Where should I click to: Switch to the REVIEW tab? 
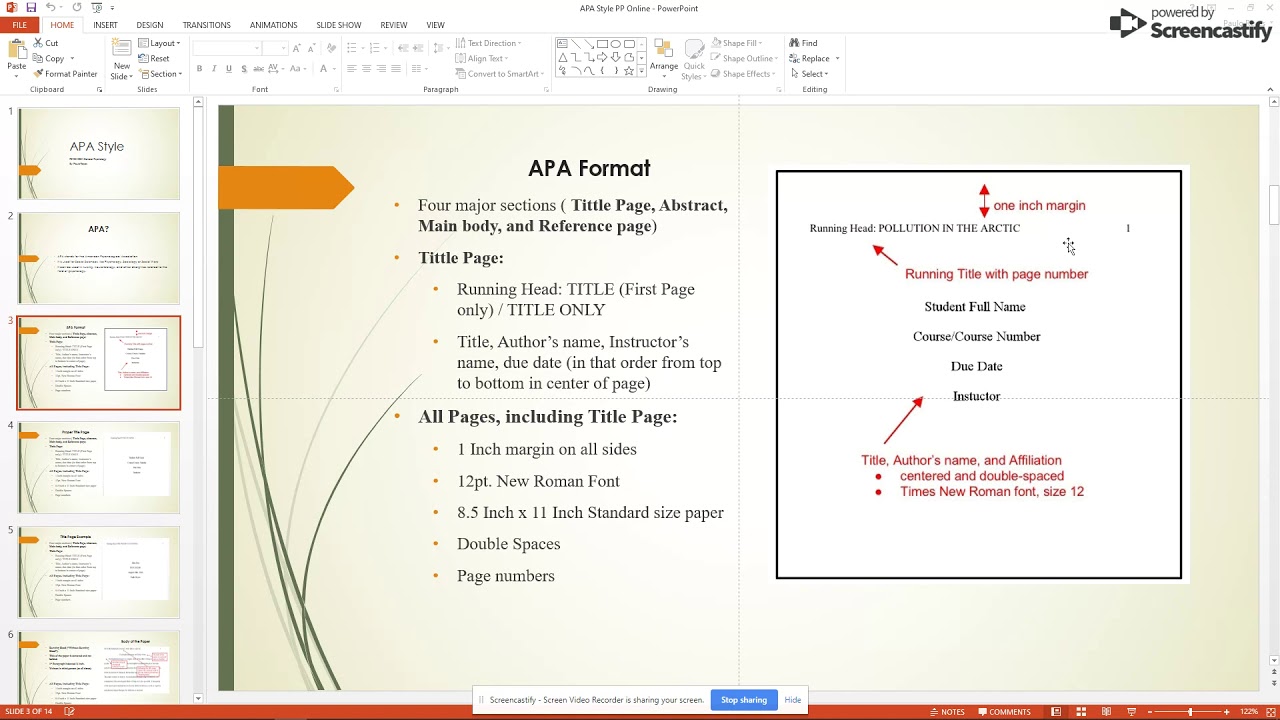394,25
